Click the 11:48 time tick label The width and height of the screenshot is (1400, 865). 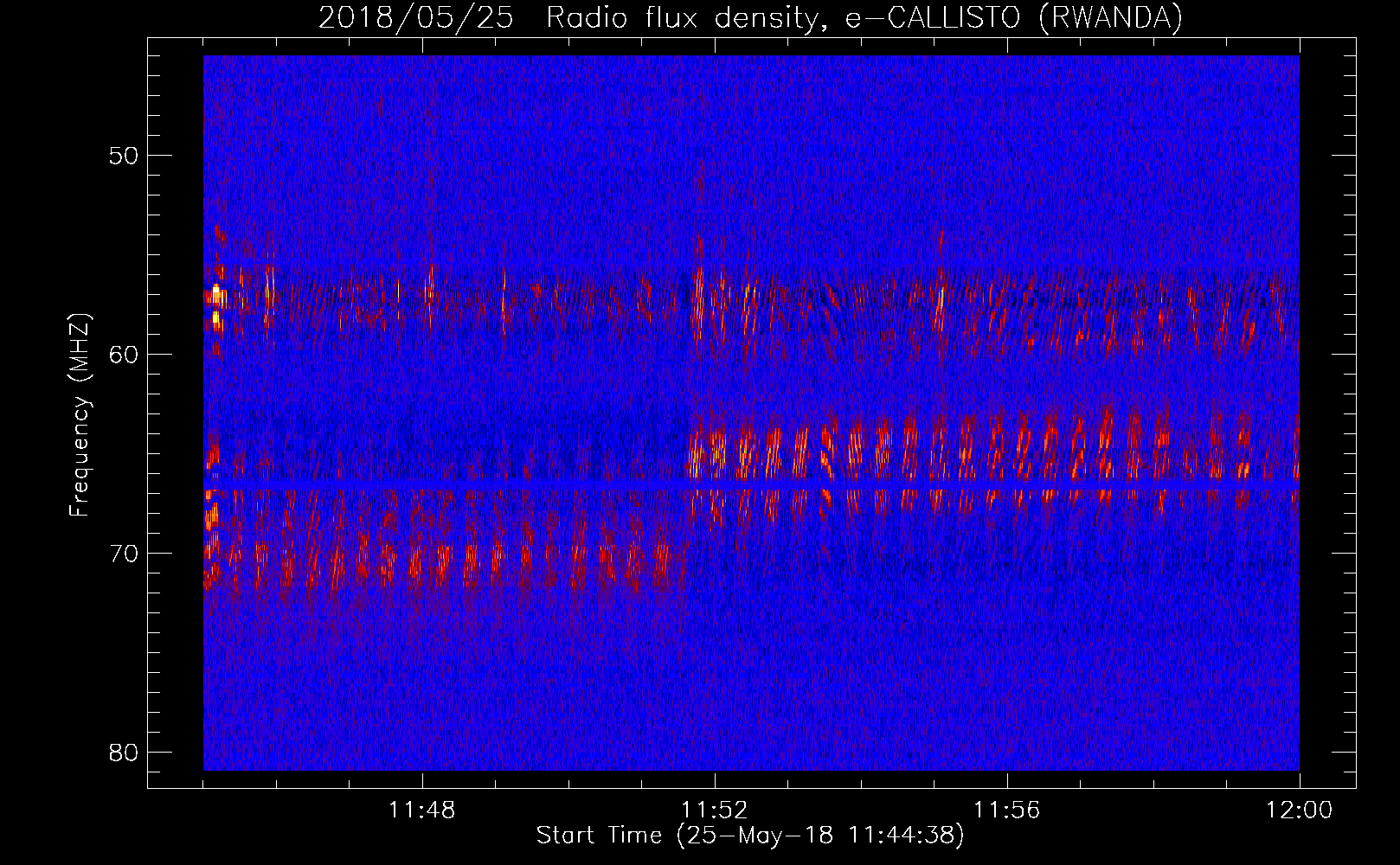pyautogui.click(x=422, y=811)
